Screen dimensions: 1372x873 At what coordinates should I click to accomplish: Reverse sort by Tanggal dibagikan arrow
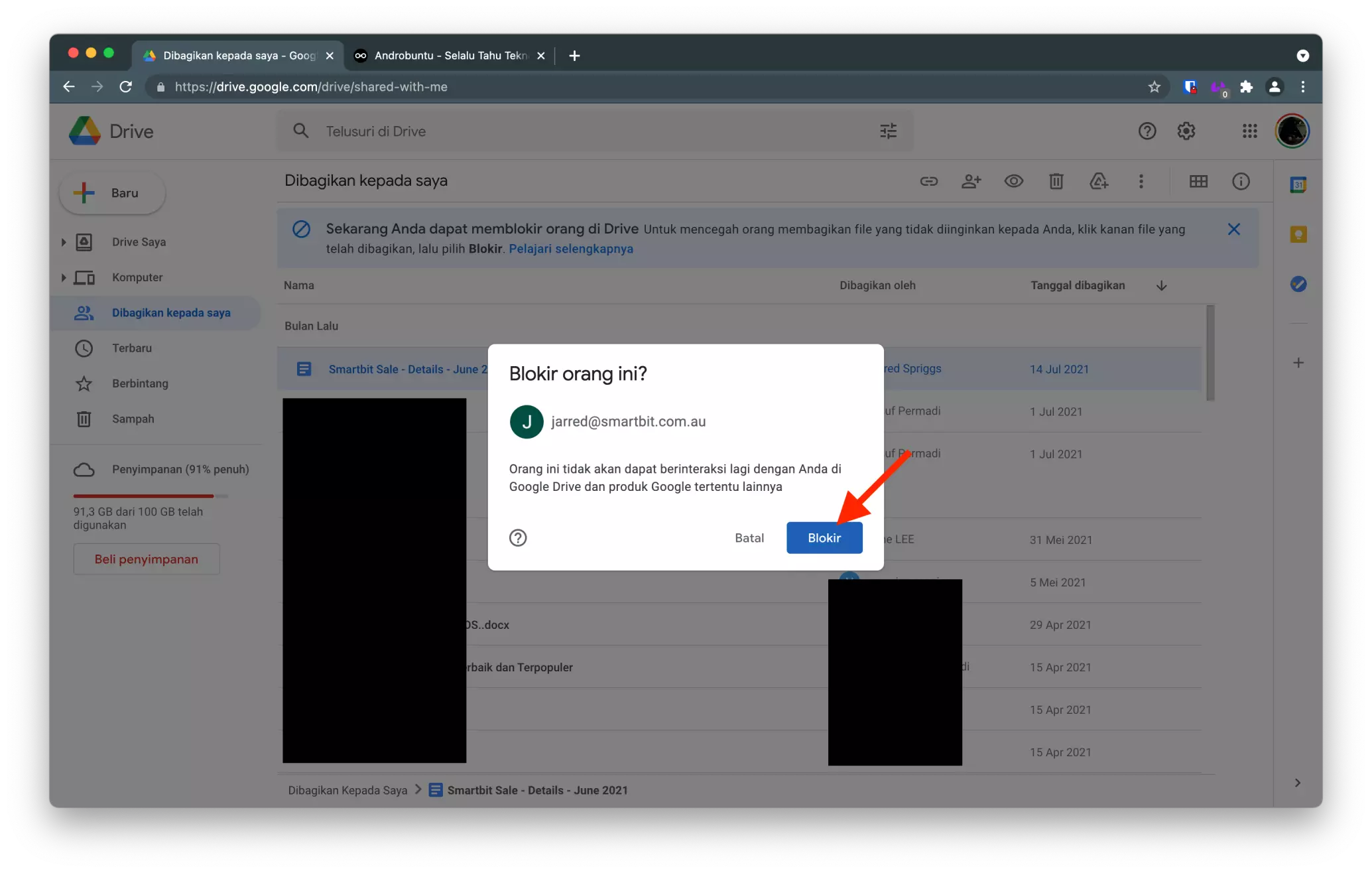(1161, 285)
